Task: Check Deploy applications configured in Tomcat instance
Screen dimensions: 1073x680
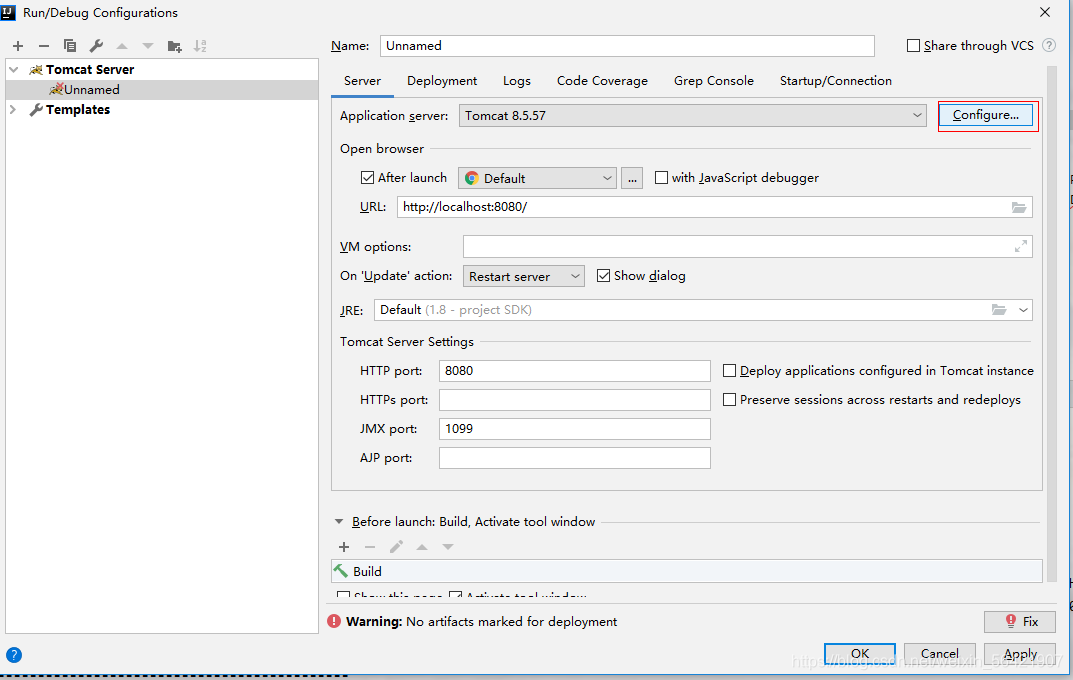Action: [729, 371]
